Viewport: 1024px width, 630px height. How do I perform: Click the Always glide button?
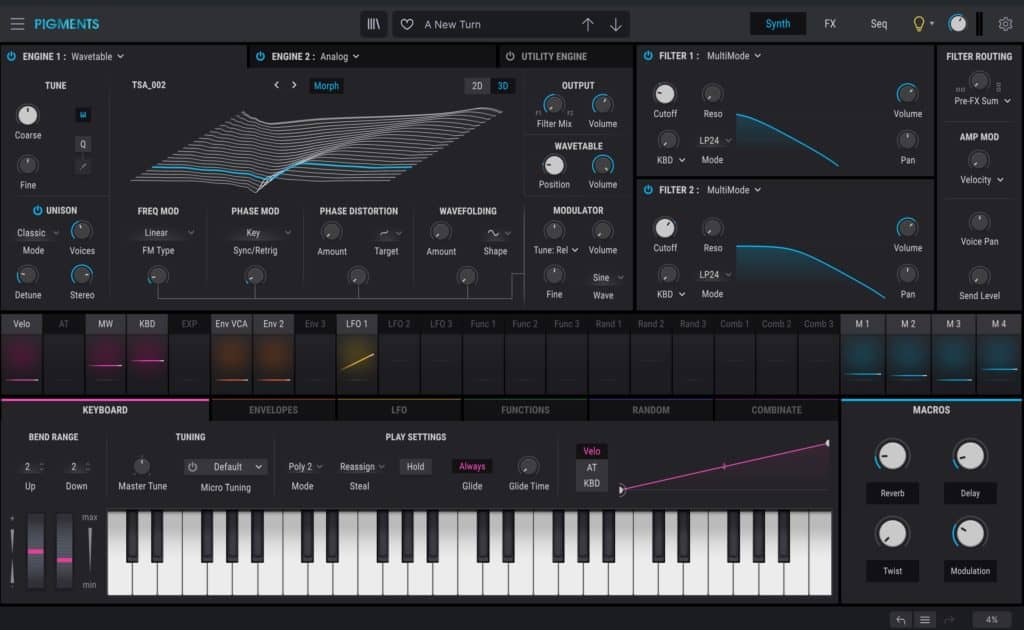coord(472,466)
